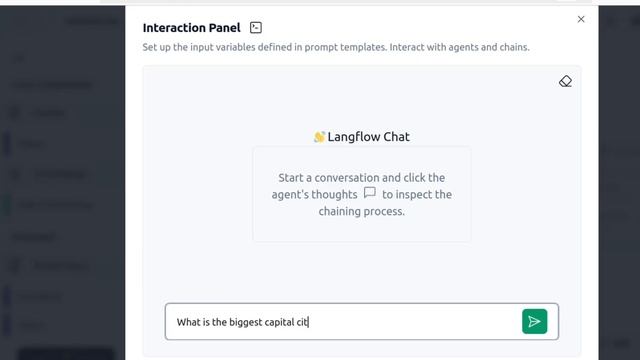Image resolution: width=640 pixels, height=360 pixels.
Task: Click the dimmed backdrop left of the dialog
Action: (x=62, y=184)
